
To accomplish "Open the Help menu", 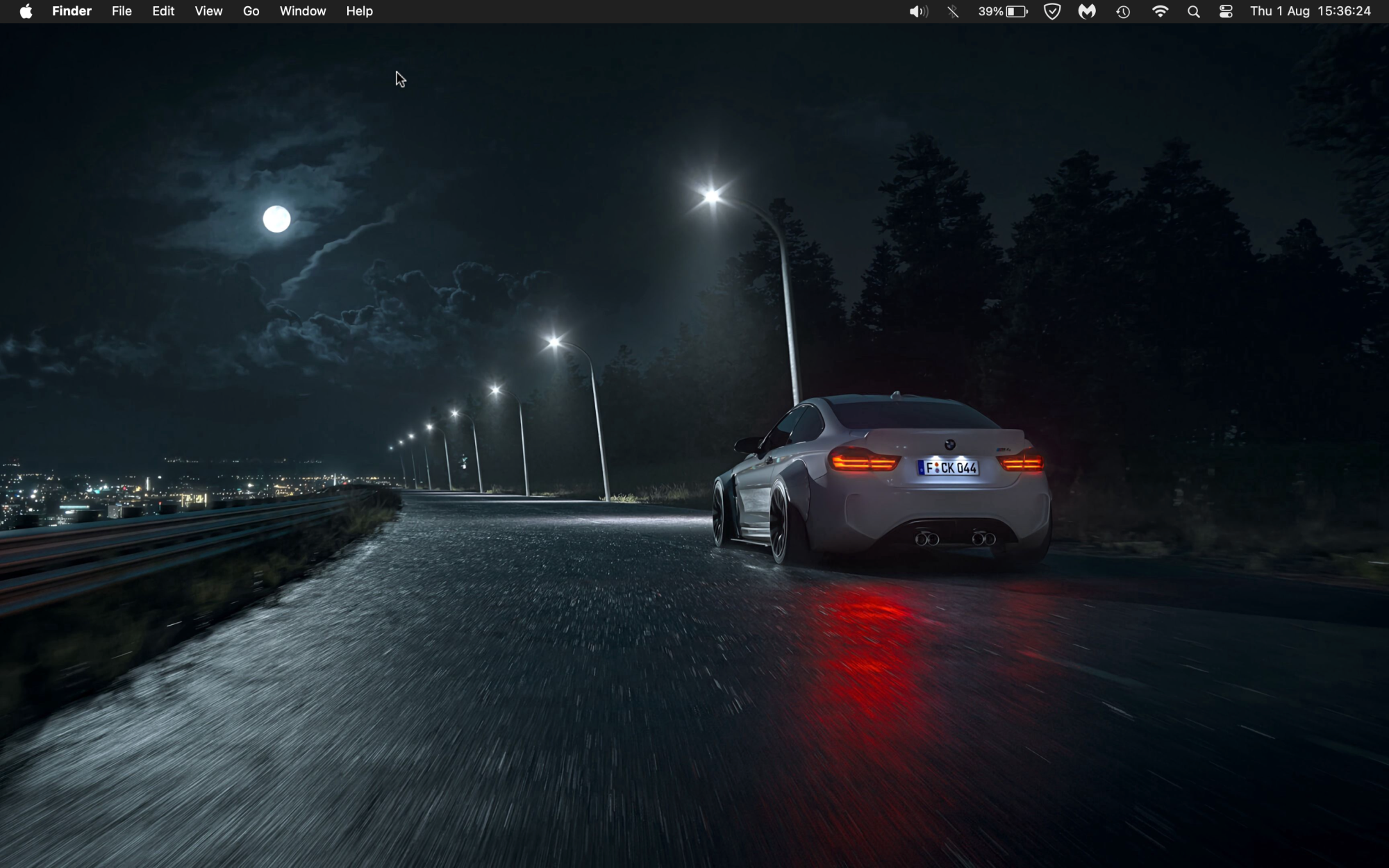I will click(359, 11).
